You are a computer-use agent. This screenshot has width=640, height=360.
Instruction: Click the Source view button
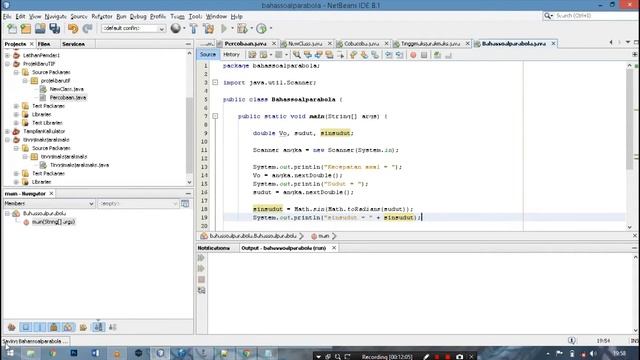point(208,55)
